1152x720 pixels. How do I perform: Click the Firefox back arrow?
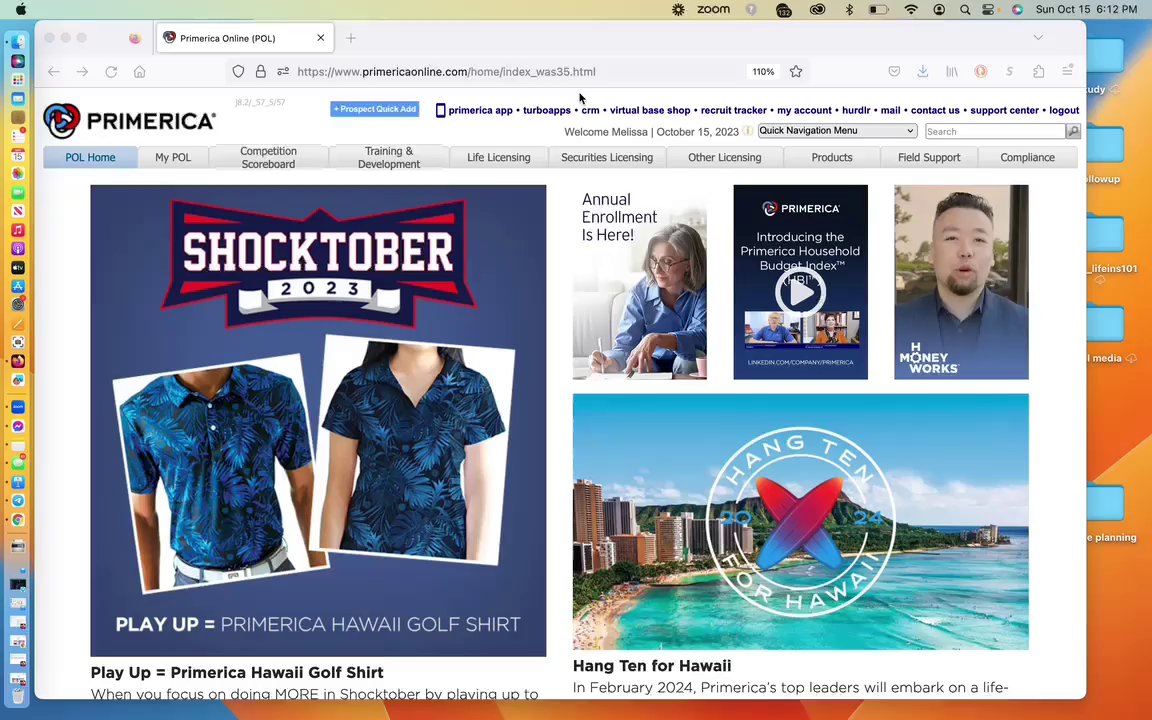coord(54,71)
